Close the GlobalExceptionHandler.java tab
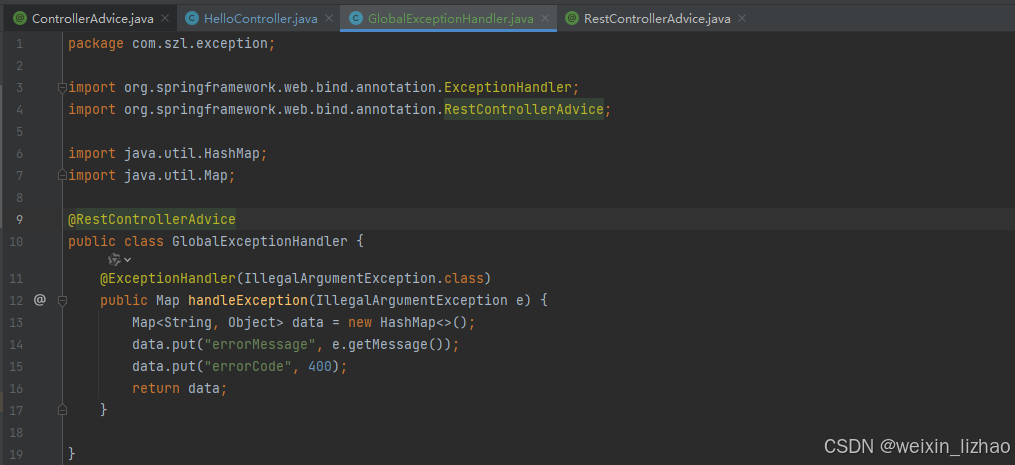 coord(545,19)
